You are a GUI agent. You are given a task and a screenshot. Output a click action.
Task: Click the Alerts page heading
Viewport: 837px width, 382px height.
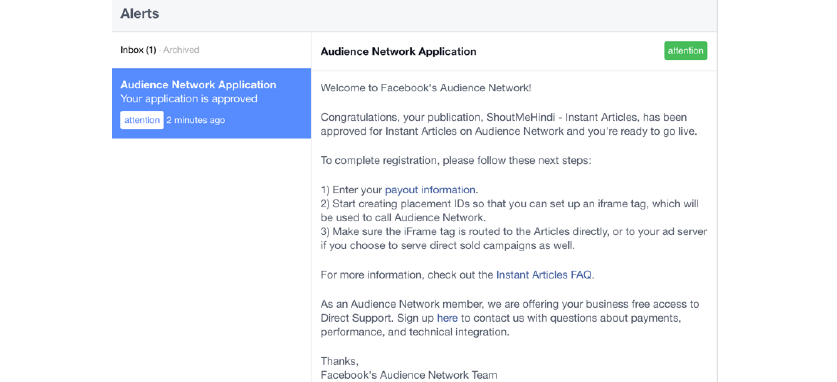tap(139, 14)
